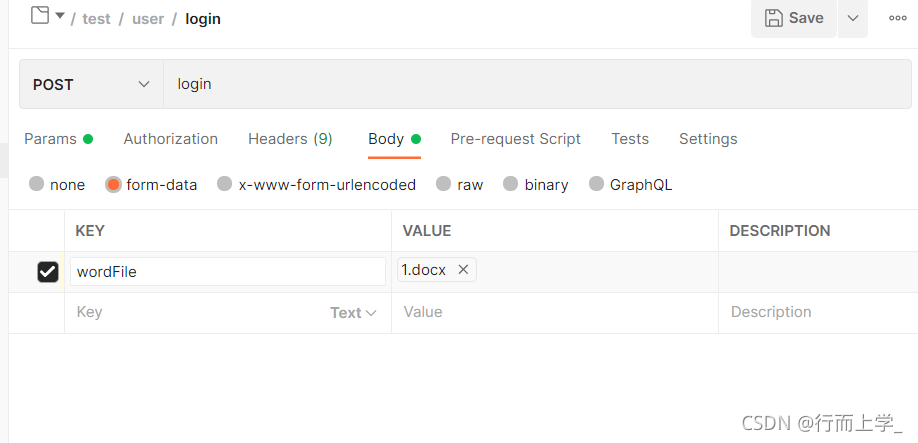The image size is (918, 443).
Task: Open the Text type dropdown in Key row
Action: click(353, 313)
